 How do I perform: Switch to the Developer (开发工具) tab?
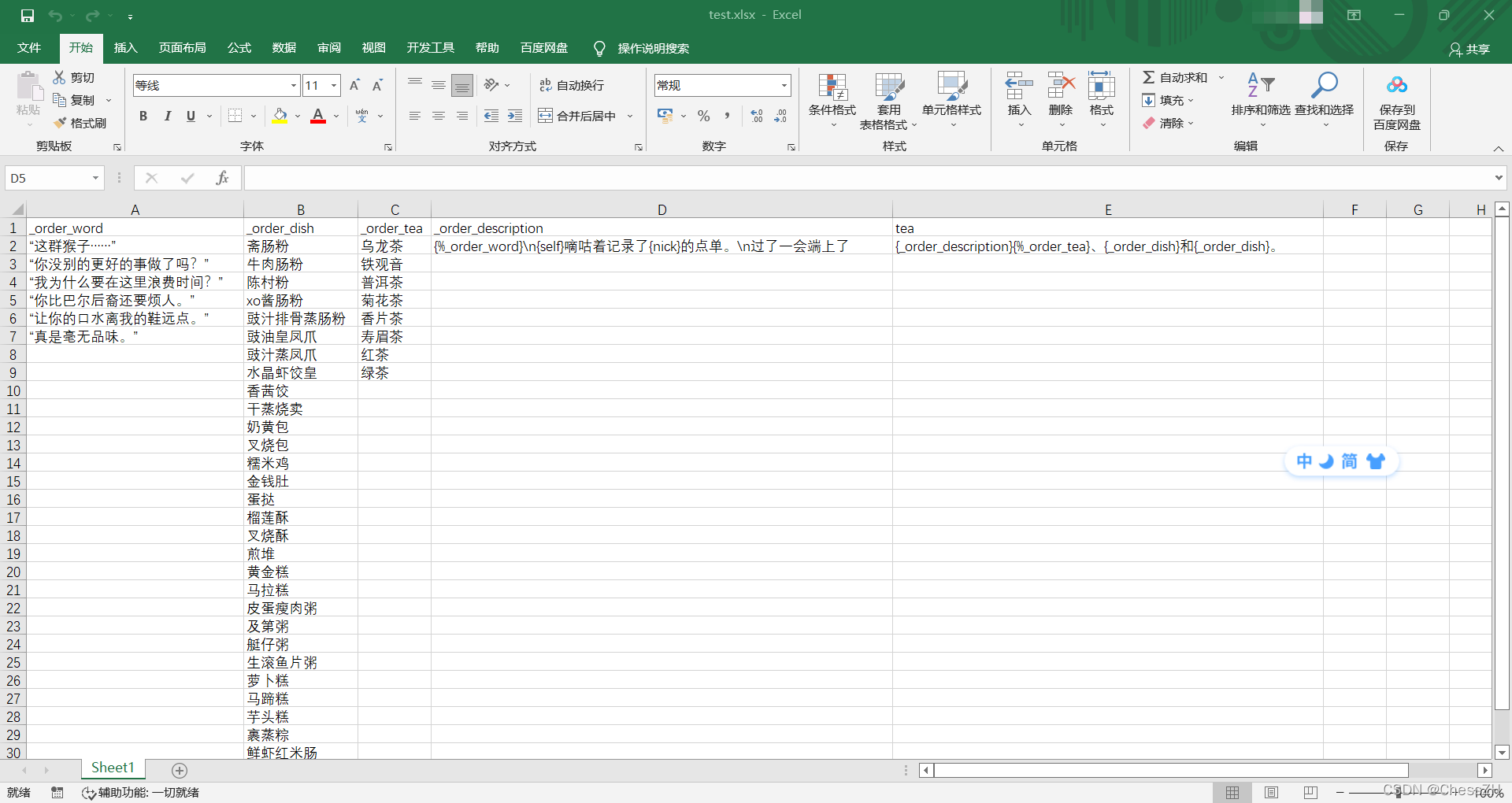pos(430,48)
